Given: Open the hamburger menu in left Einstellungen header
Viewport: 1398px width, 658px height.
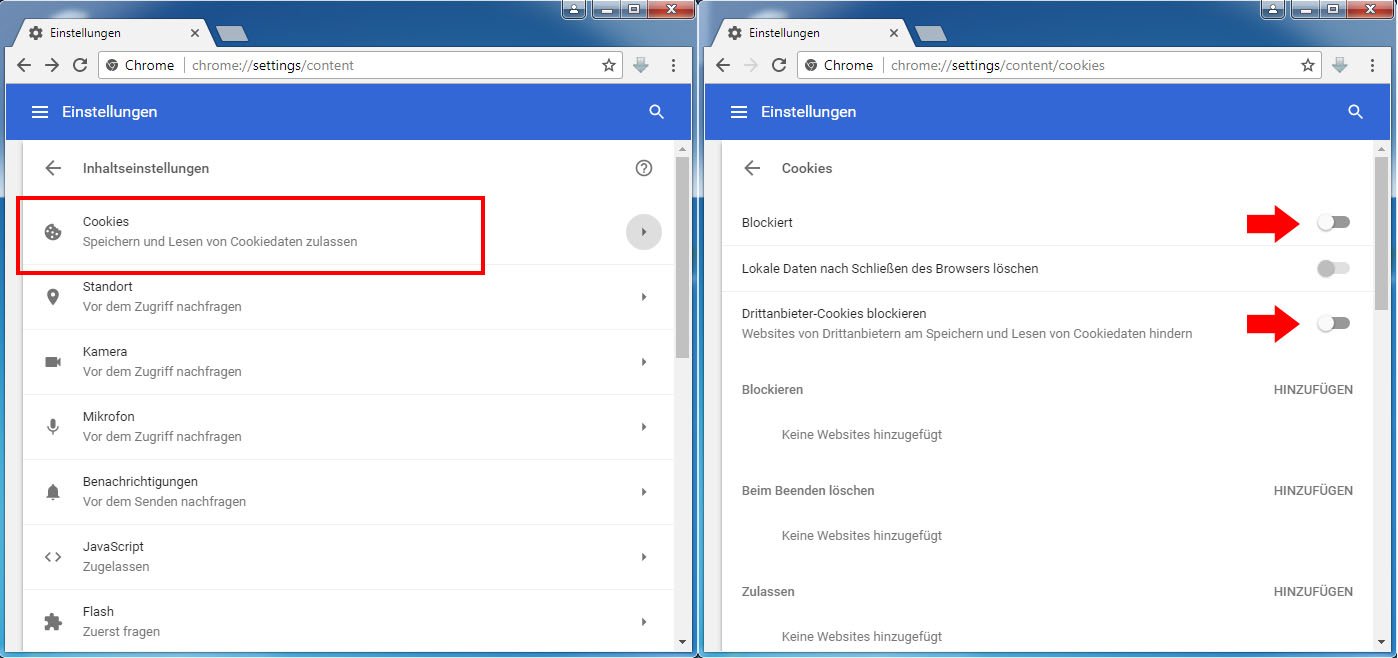Looking at the screenshot, I should pos(40,112).
